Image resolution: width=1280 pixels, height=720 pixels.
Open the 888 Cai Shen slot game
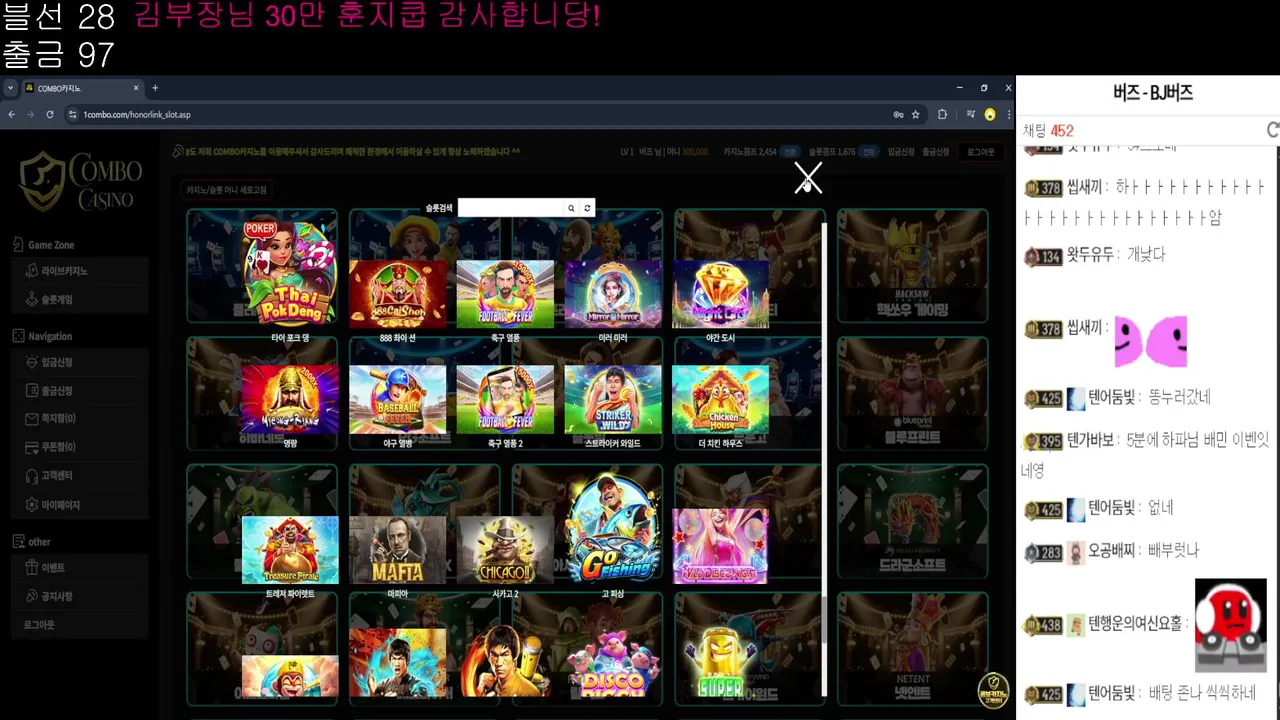(x=397, y=294)
